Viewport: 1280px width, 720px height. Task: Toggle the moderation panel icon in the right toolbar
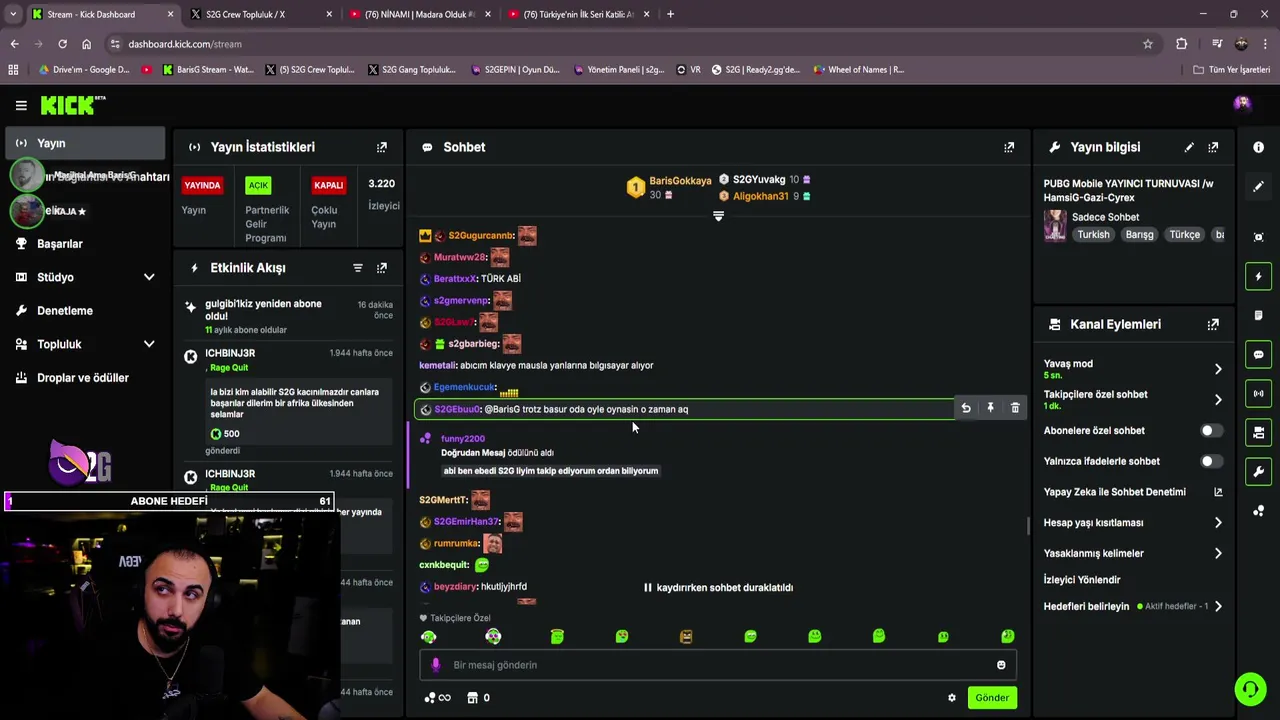point(1258,432)
